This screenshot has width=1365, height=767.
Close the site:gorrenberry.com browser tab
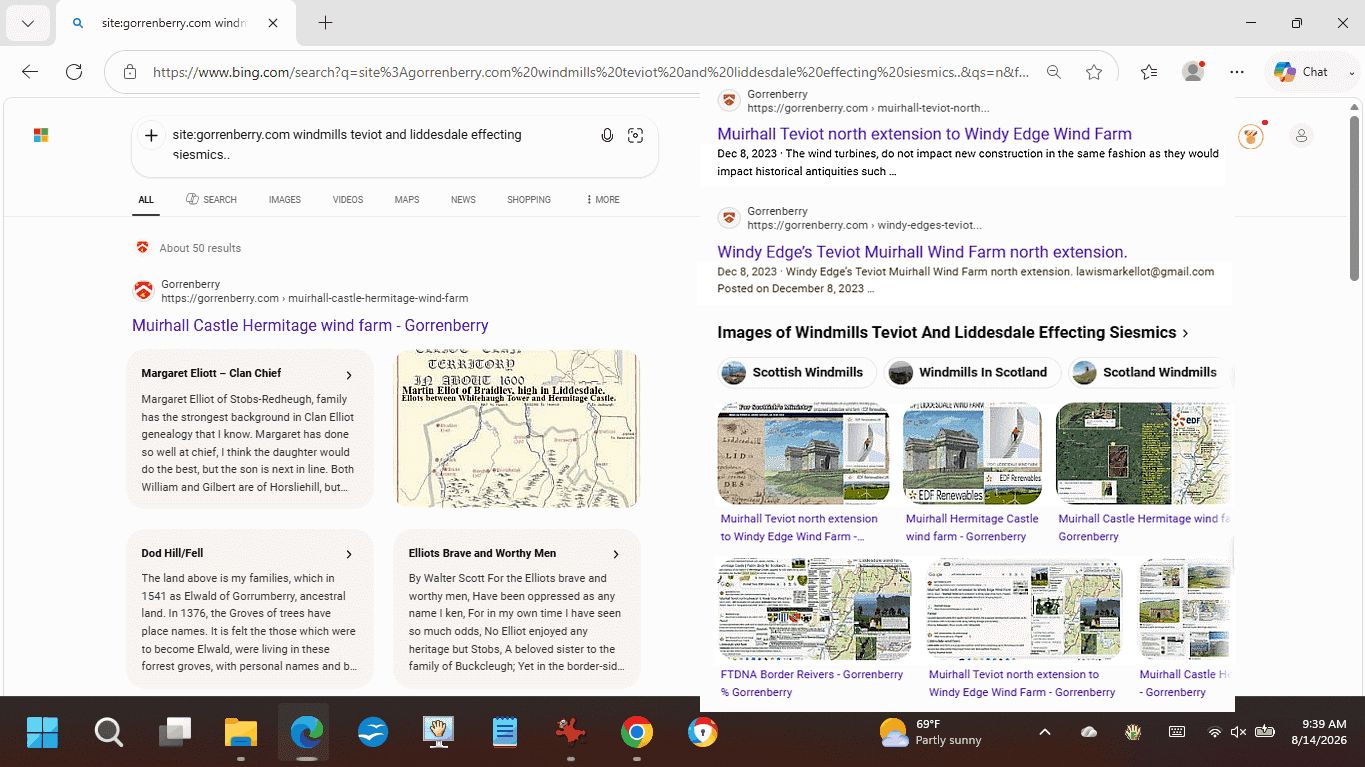[273, 23]
